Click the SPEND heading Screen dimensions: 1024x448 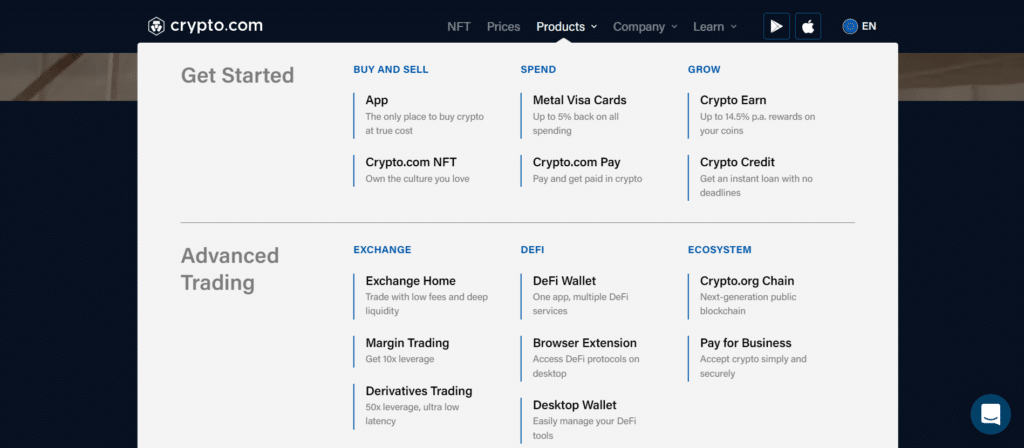point(538,69)
